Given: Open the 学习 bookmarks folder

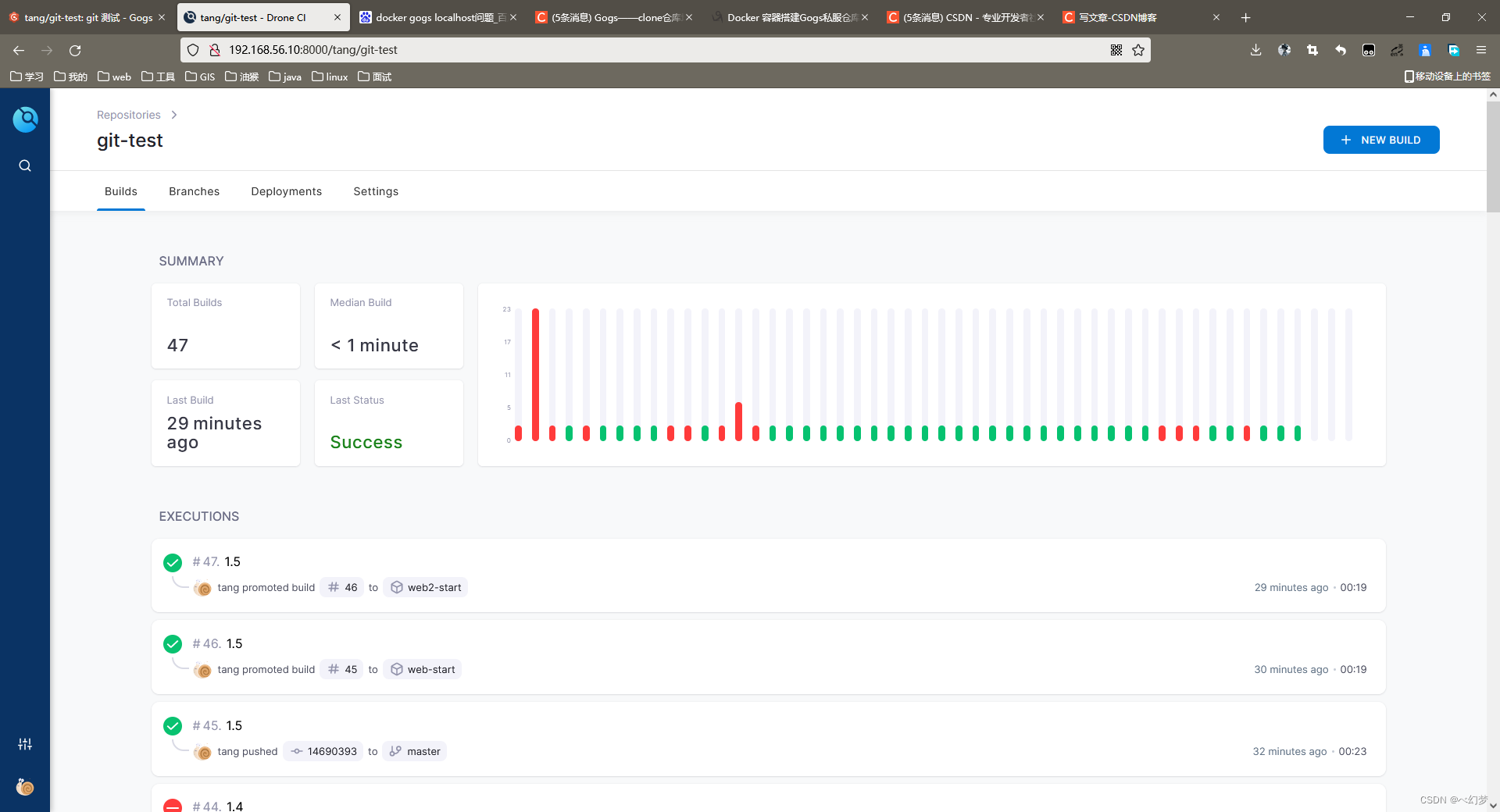Looking at the screenshot, I should (27, 77).
